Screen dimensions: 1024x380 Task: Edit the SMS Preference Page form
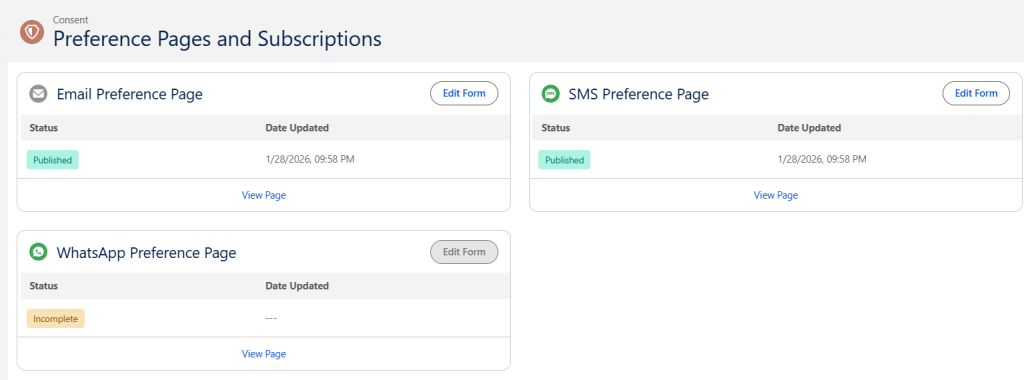point(976,93)
